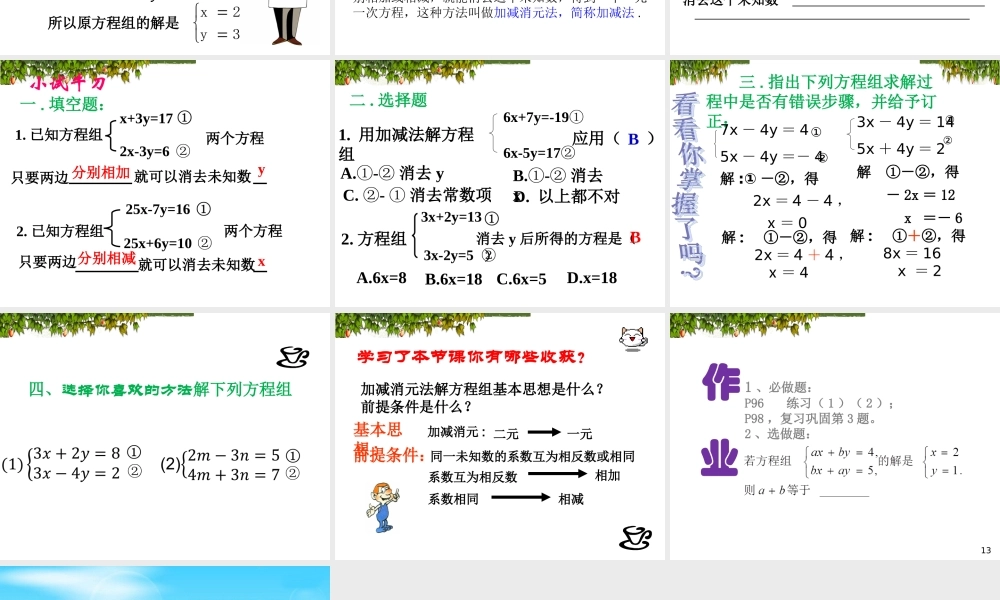Click the purple 业 character
The image size is (1000, 600).
click(719, 458)
